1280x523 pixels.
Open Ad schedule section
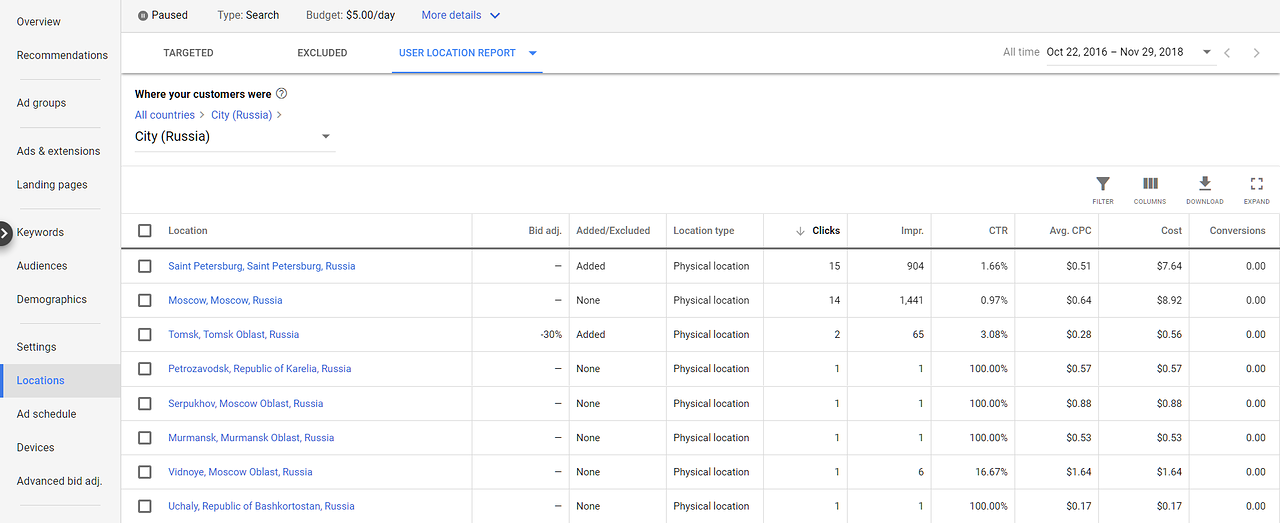46,414
